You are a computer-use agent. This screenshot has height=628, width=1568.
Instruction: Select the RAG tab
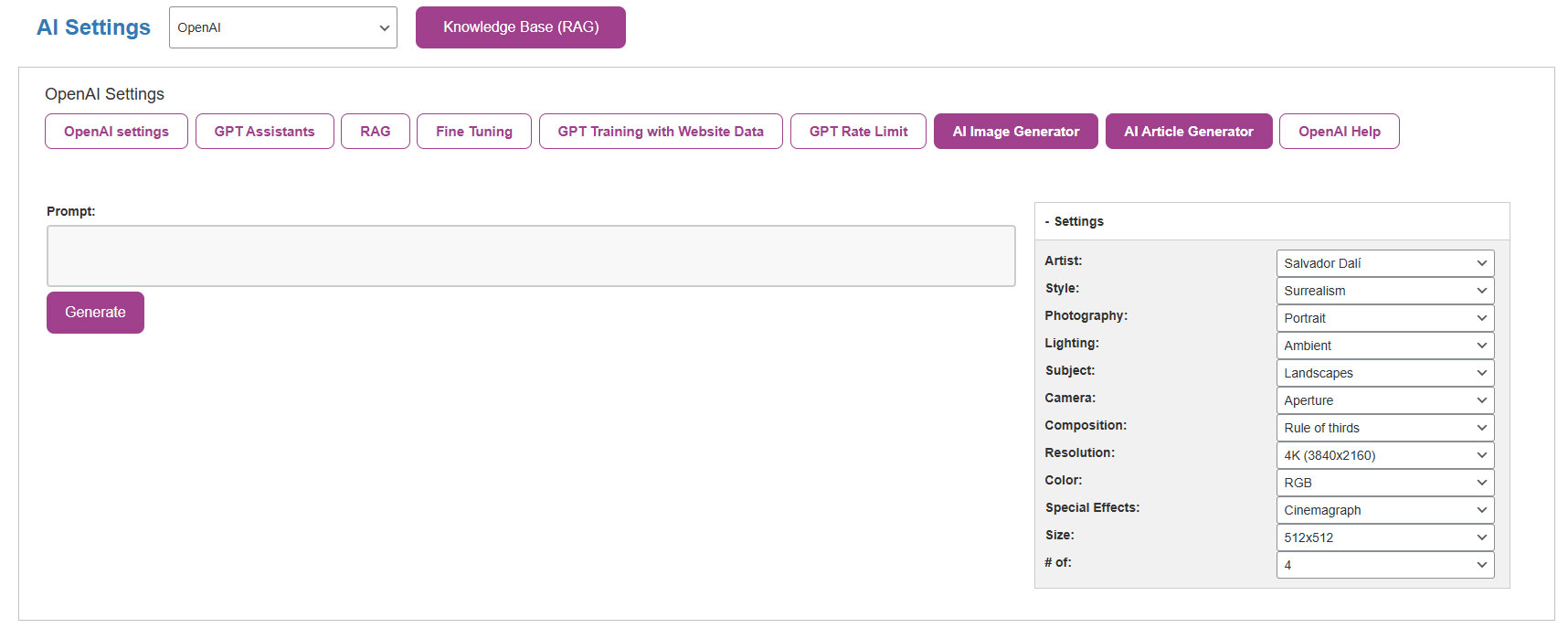(375, 132)
